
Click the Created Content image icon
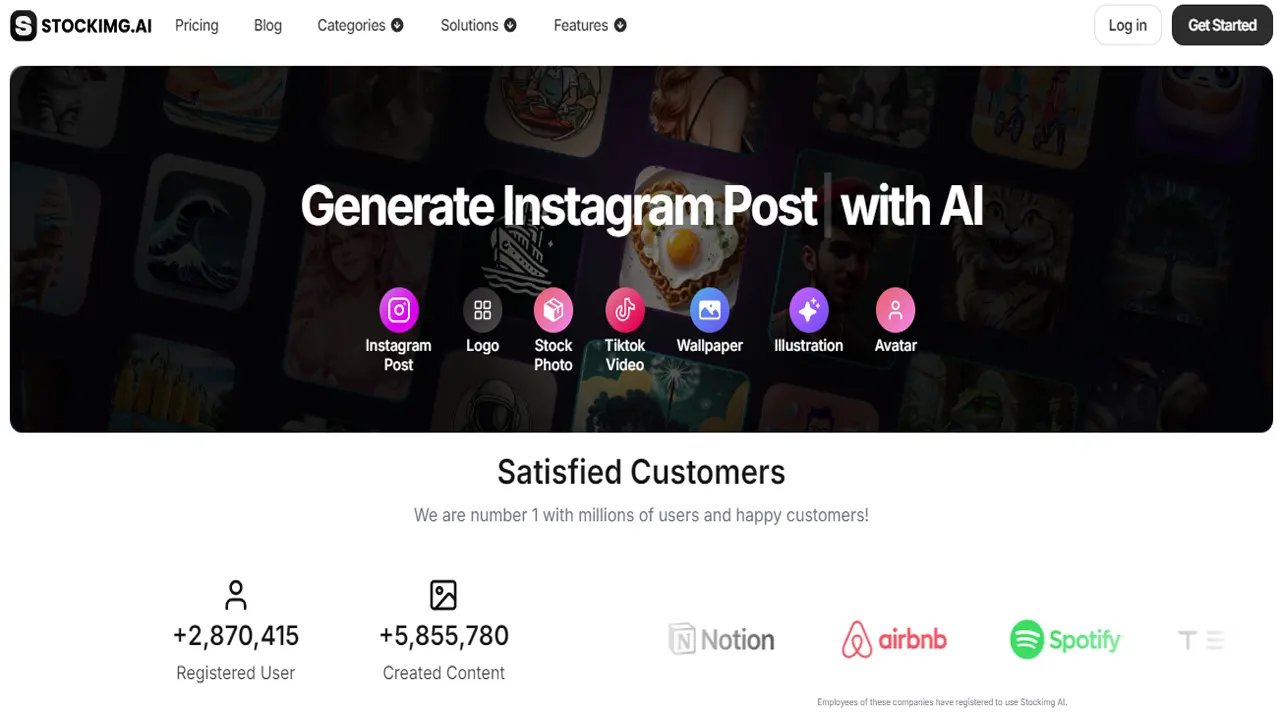click(x=443, y=595)
